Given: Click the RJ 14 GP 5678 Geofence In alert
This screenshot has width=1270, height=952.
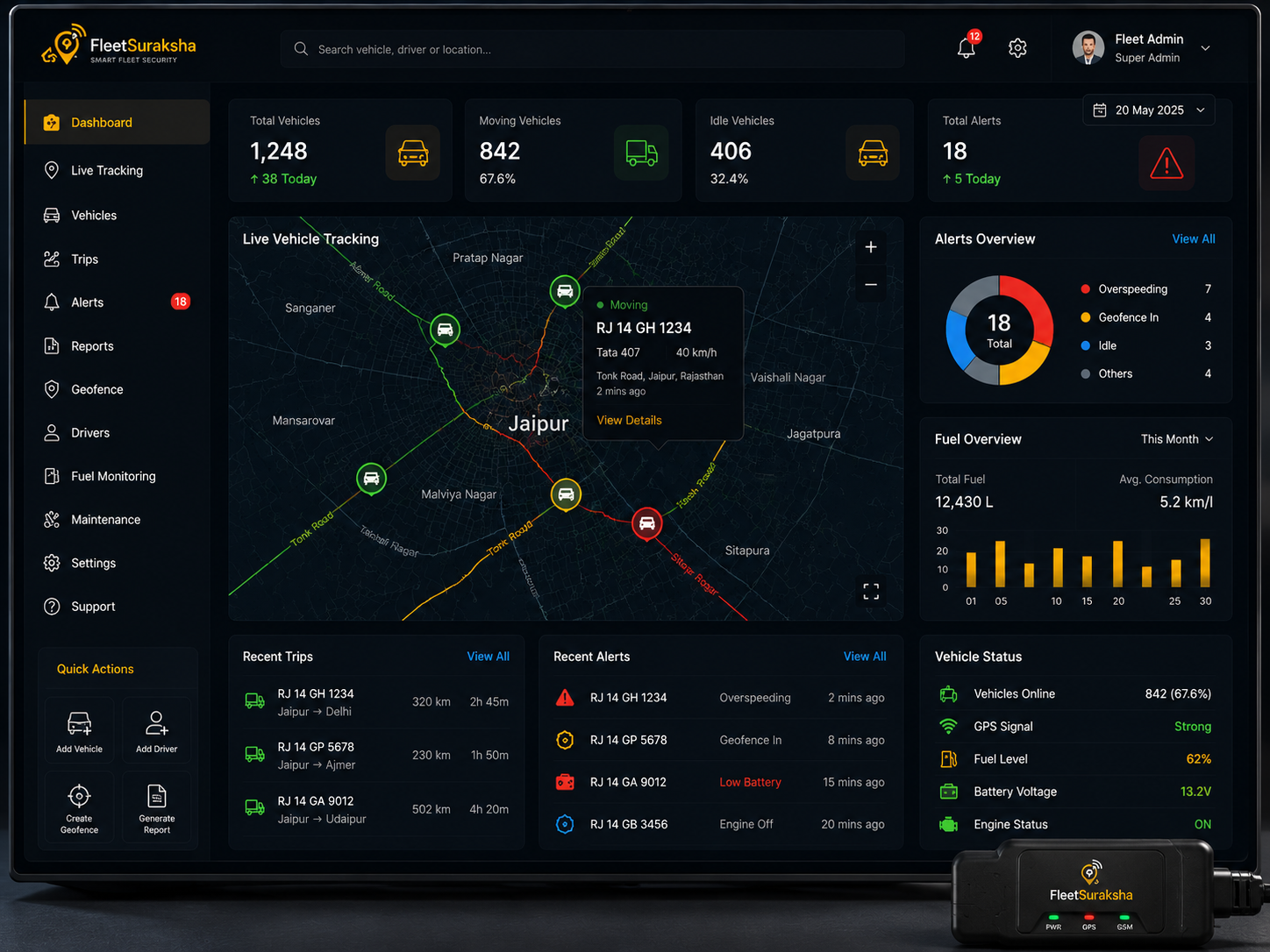Looking at the screenshot, I should 721,740.
